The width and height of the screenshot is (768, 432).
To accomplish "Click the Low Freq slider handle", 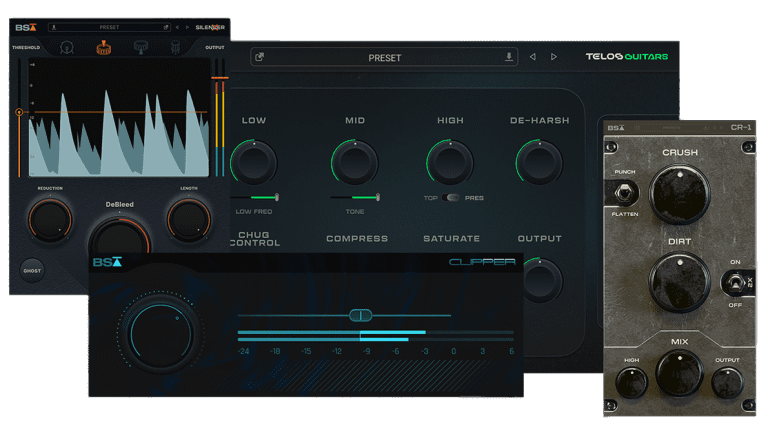I will point(277,197).
